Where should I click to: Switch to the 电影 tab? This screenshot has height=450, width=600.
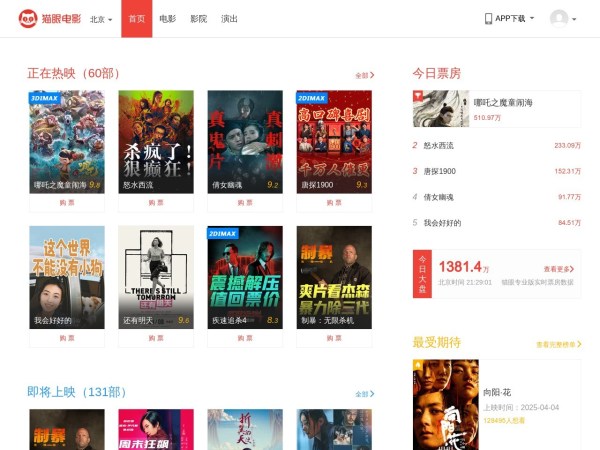point(167,19)
